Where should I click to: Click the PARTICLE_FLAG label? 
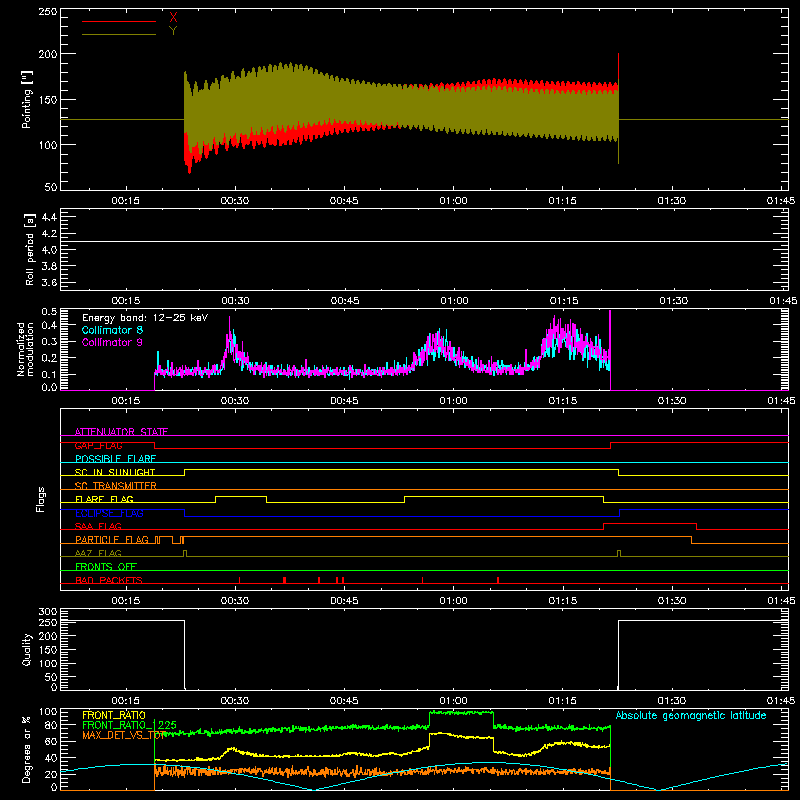click(112, 539)
